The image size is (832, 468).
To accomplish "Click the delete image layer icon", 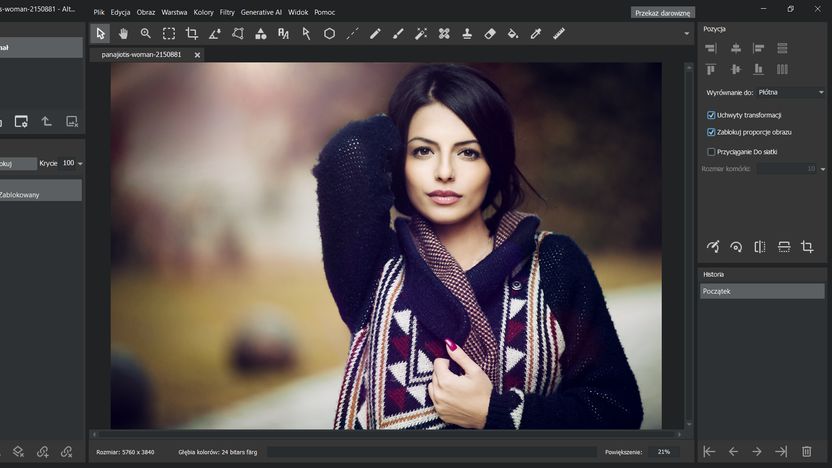I will click(72, 122).
